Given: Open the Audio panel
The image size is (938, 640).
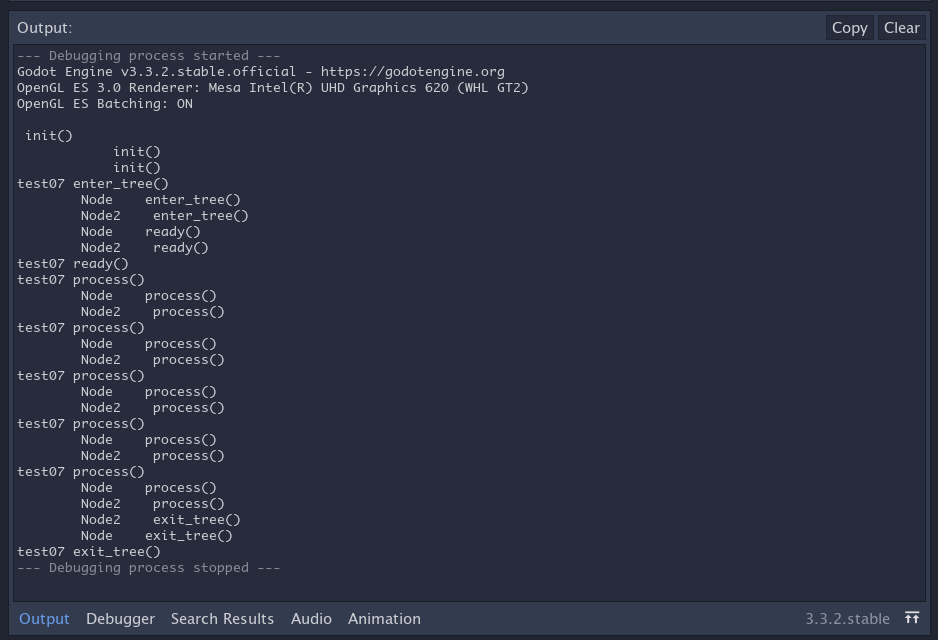Looking at the screenshot, I should pyautogui.click(x=311, y=618).
